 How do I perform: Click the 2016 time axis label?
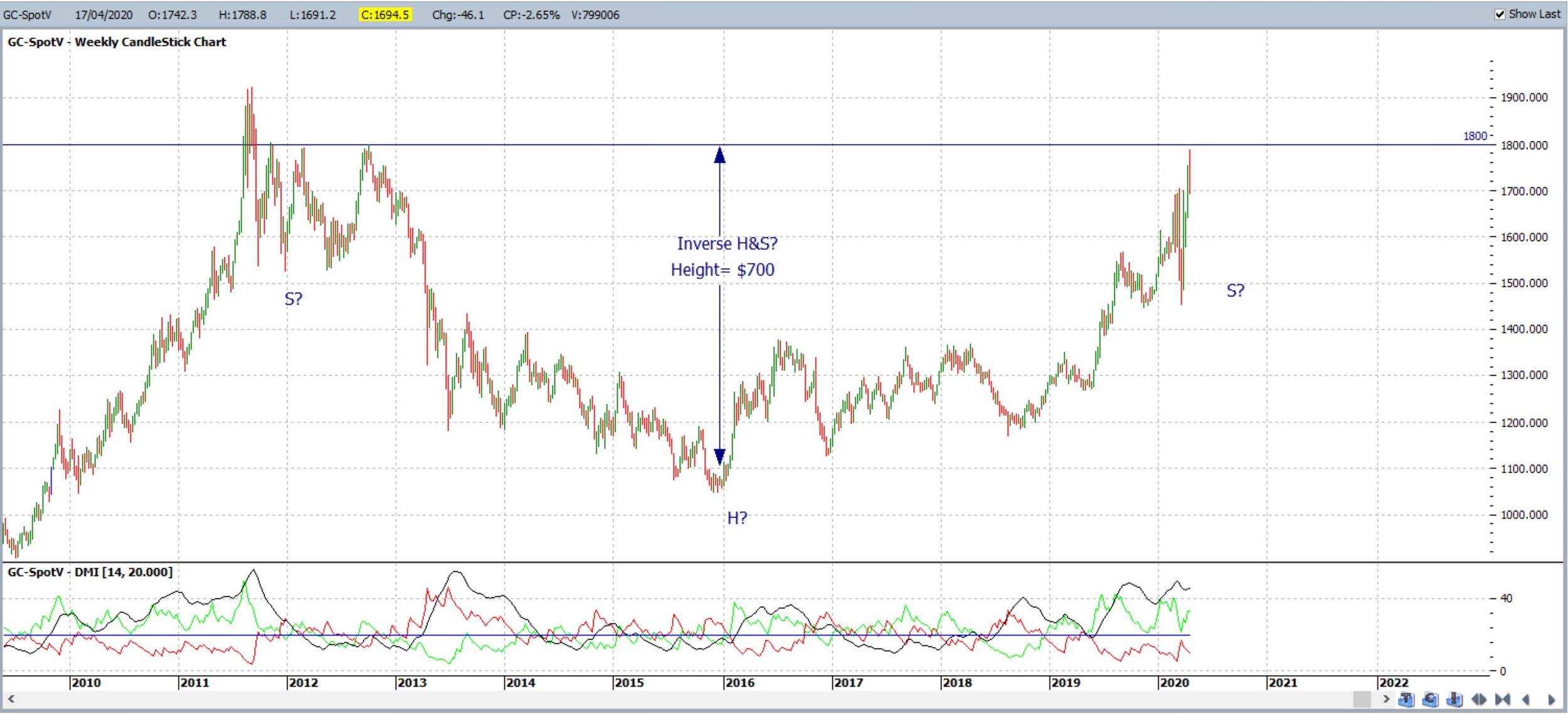coord(740,683)
